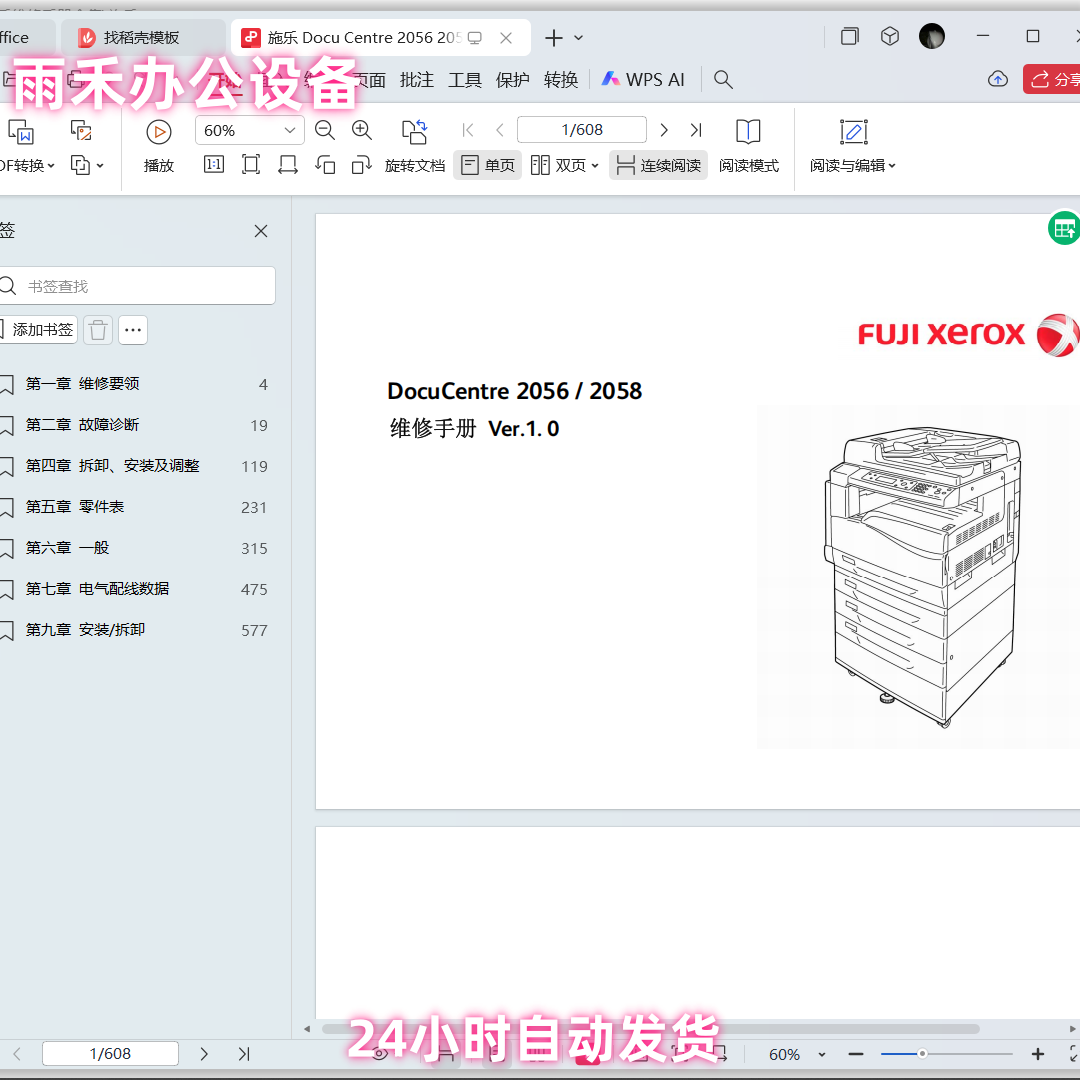Open the Convert menu (转换)
Image resolution: width=1080 pixels, height=1080 pixels.
coord(561,80)
